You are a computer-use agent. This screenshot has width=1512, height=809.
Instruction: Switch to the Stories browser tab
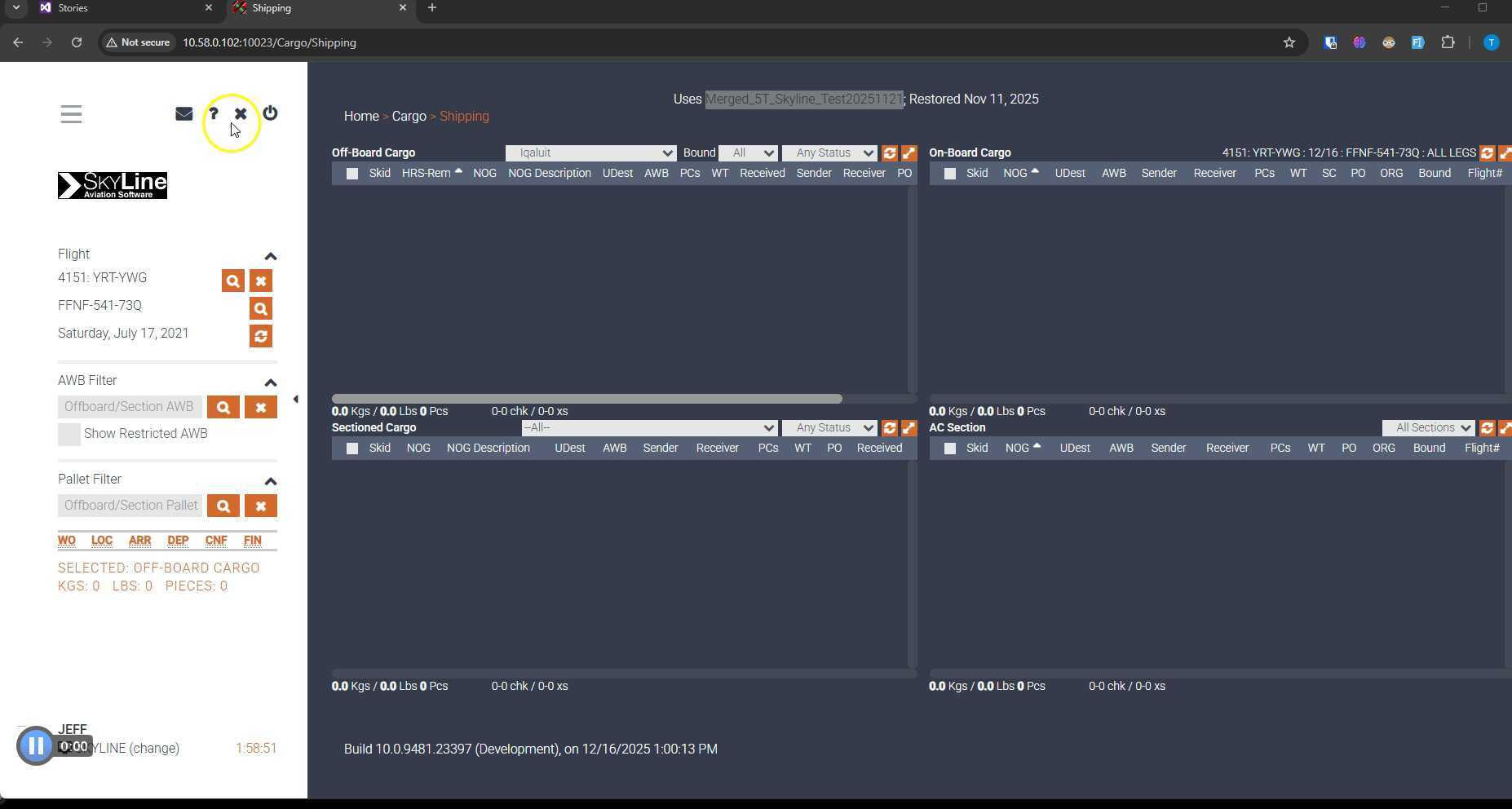coord(126,8)
